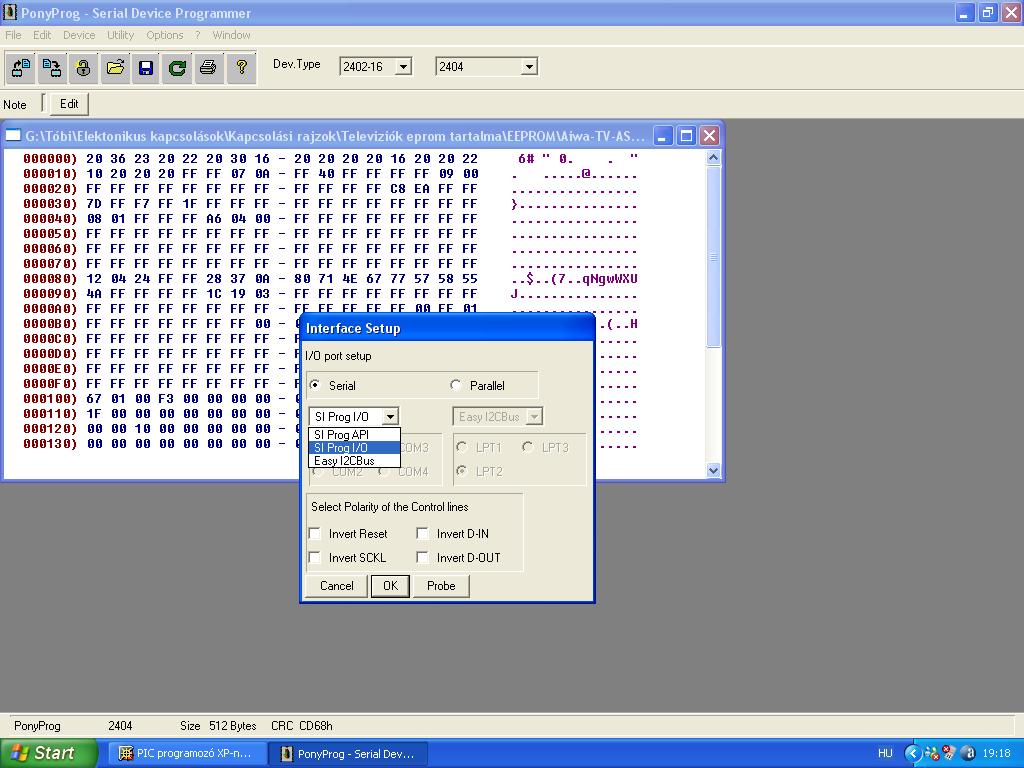Click the Save floppy disk icon
Image resolution: width=1024 pixels, height=768 pixels.
(146, 67)
